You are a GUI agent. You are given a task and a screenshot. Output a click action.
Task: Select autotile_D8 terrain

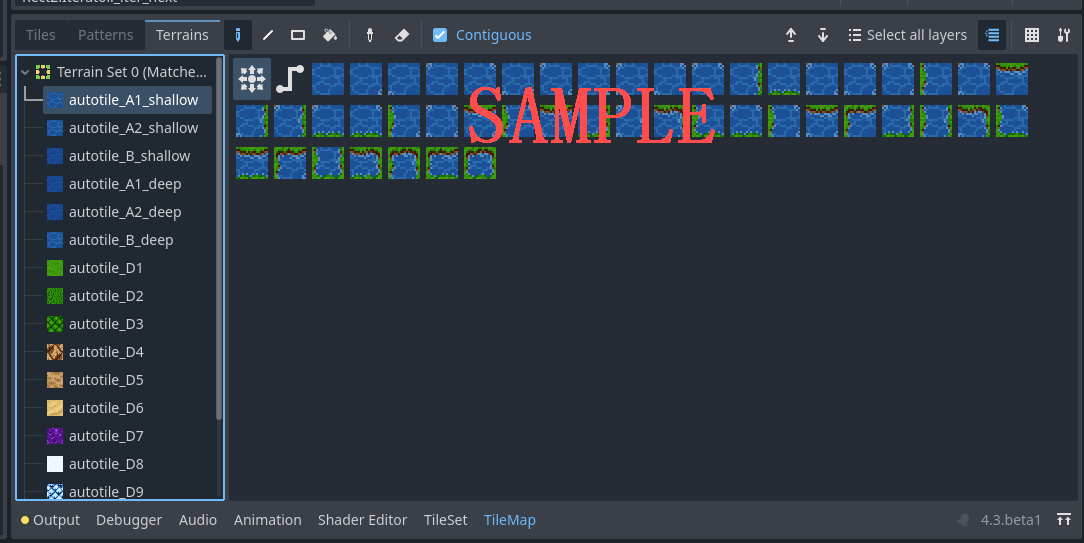[127, 464]
